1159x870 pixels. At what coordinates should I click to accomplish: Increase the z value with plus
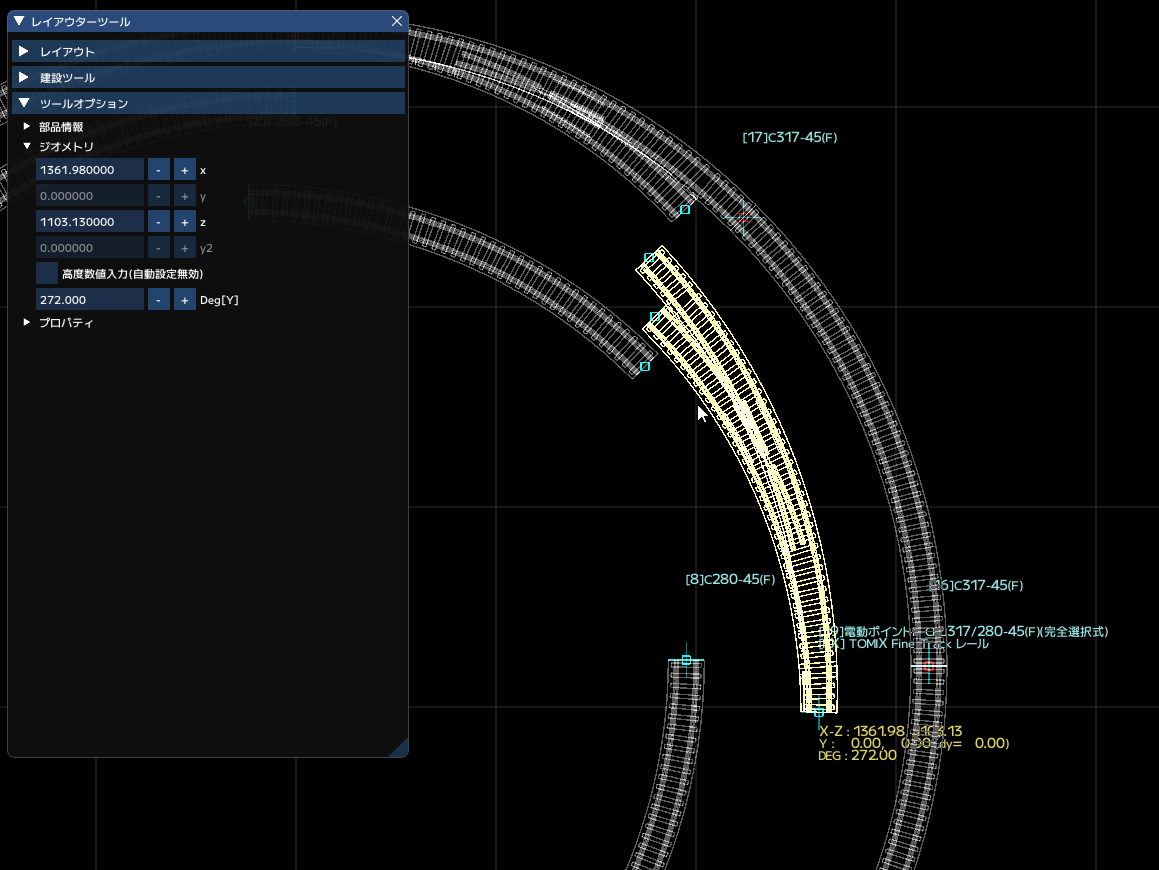click(185, 222)
